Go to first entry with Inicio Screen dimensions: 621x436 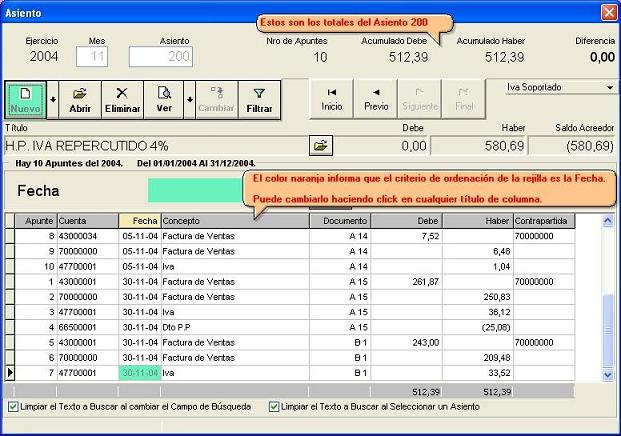pyautogui.click(x=331, y=99)
